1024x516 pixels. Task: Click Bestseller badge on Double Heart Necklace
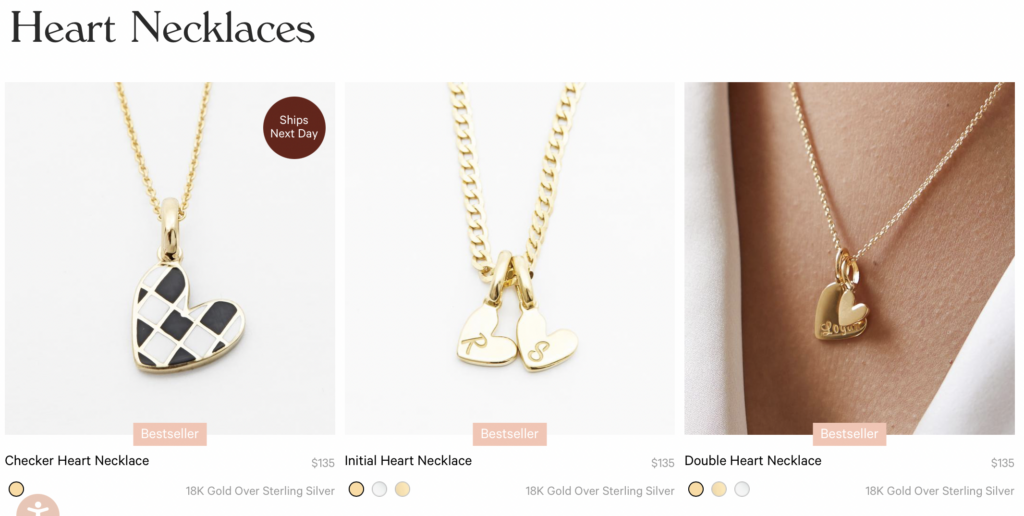click(x=849, y=434)
